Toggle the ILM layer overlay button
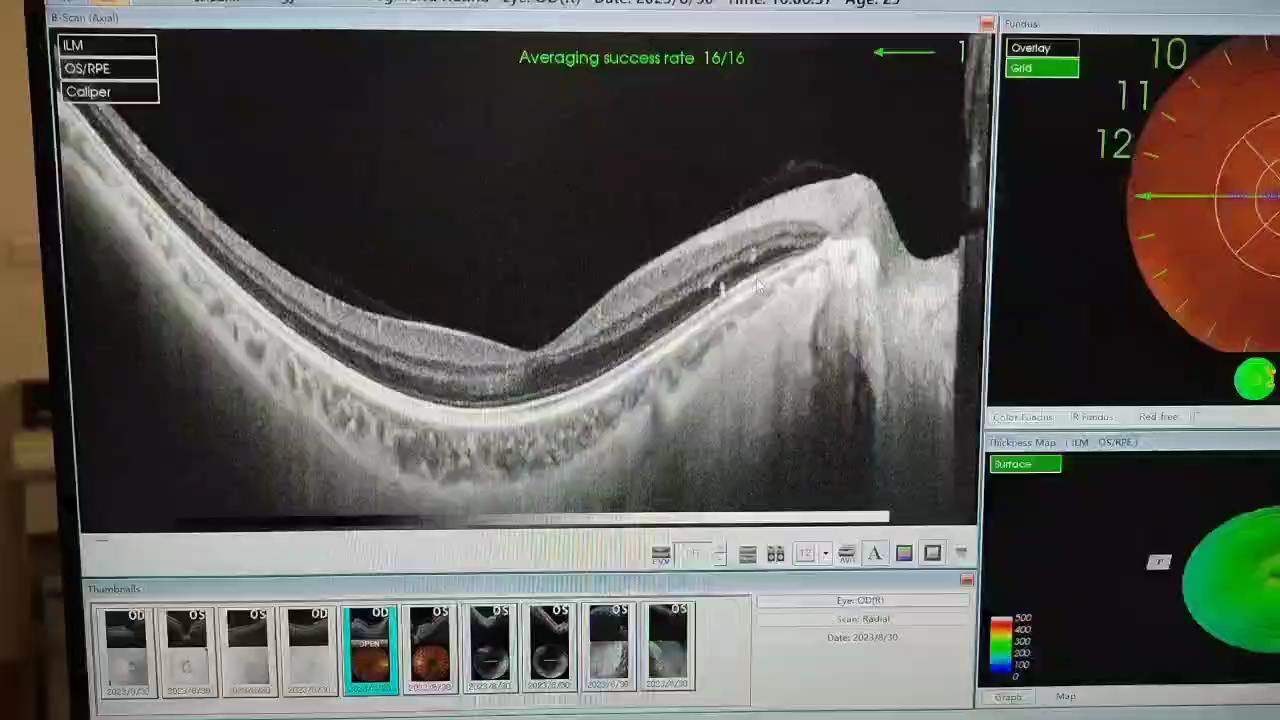The image size is (1280, 720). click(107, 45)
